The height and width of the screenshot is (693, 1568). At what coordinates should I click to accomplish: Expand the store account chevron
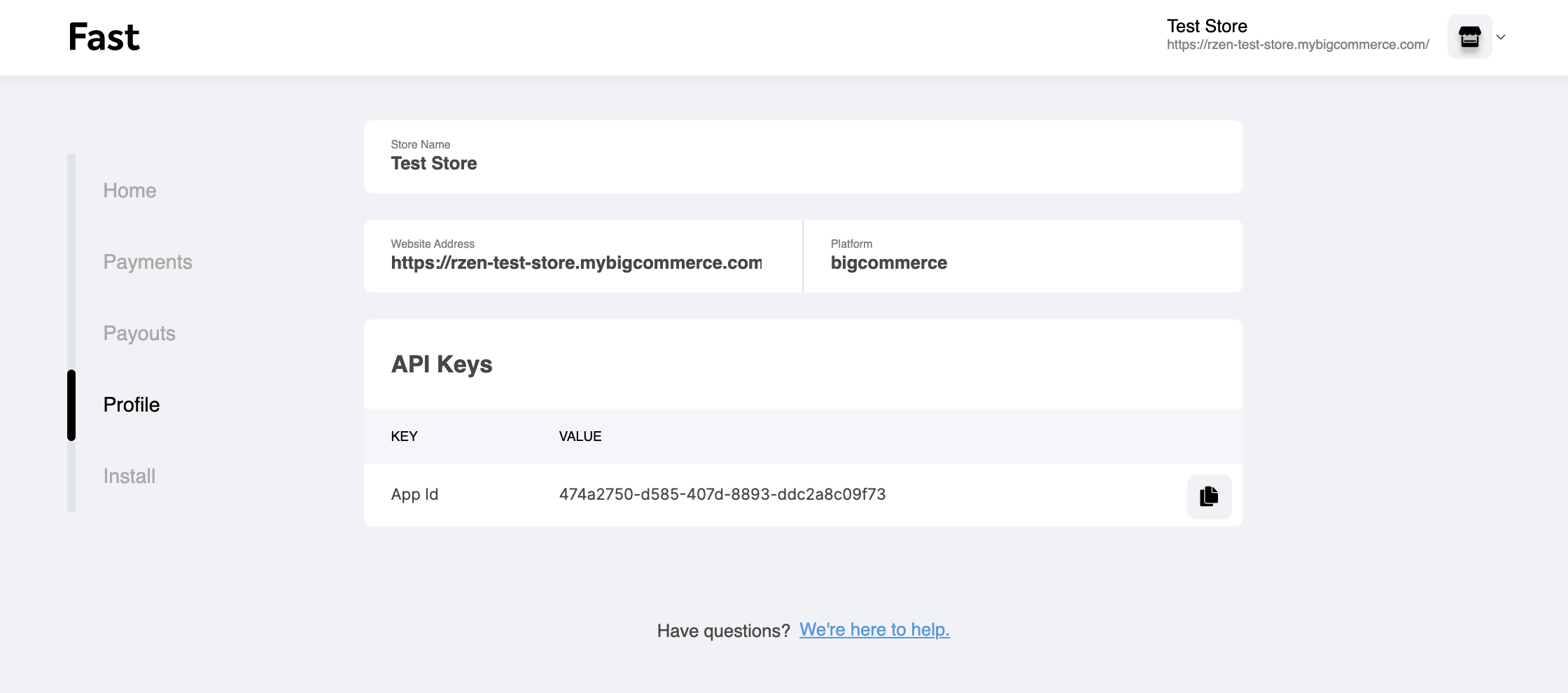1501,37
